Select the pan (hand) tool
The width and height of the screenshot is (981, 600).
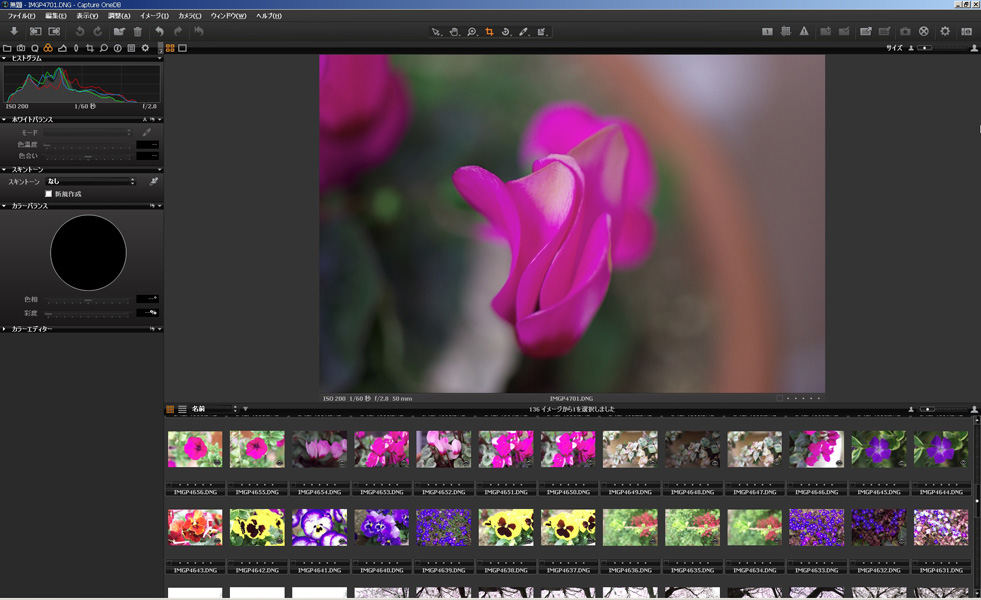click(455, 32)
